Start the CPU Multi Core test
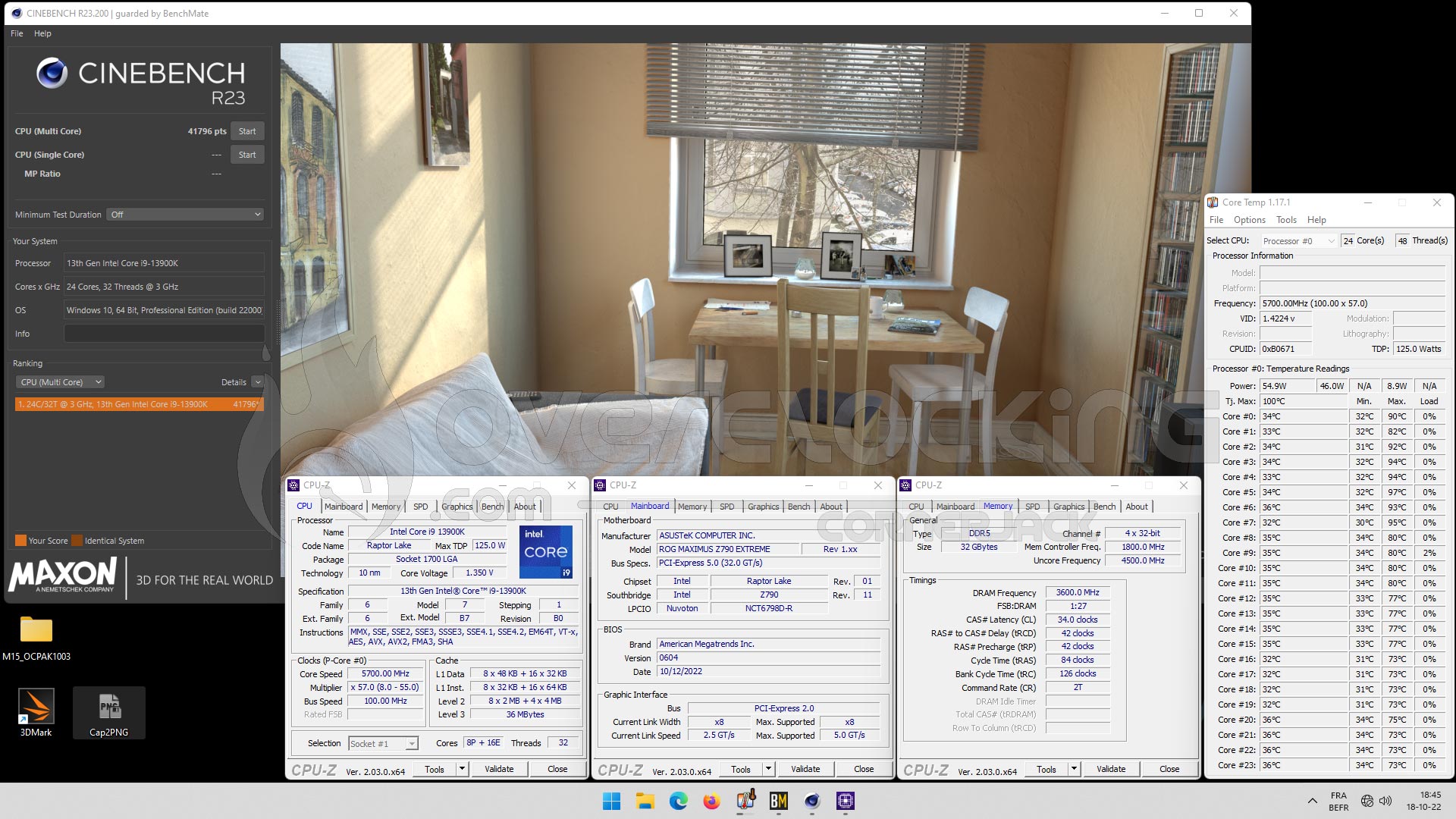Image resolution: width=1456 pixels, height=819 pixels. 247,131
